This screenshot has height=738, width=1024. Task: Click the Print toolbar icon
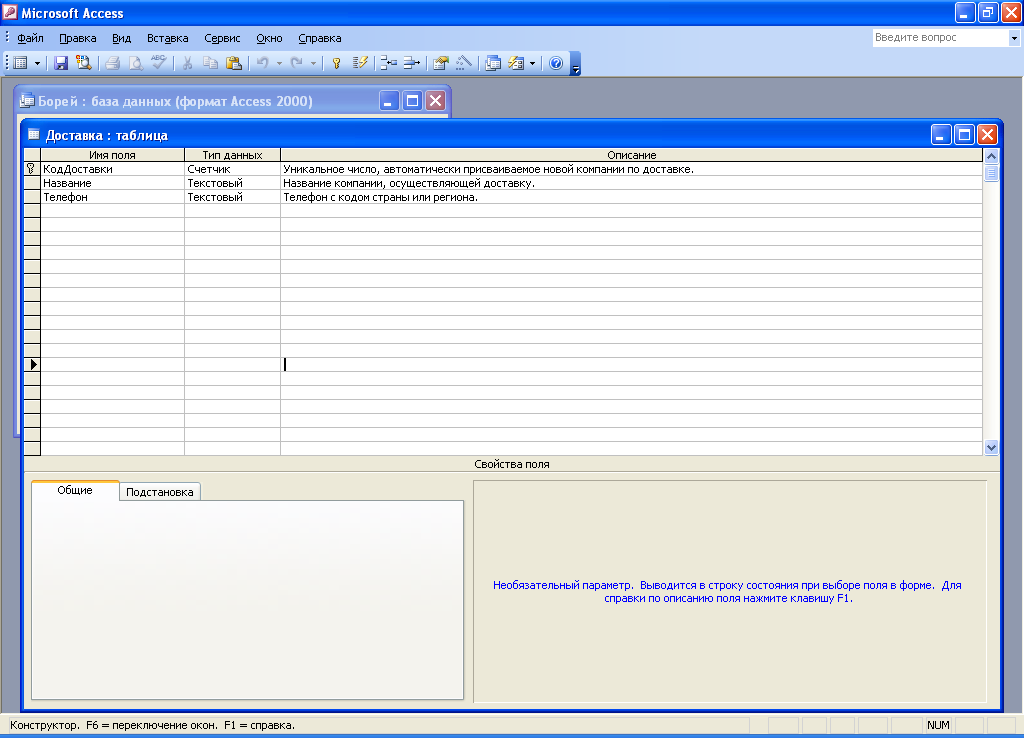click(113, 63)
